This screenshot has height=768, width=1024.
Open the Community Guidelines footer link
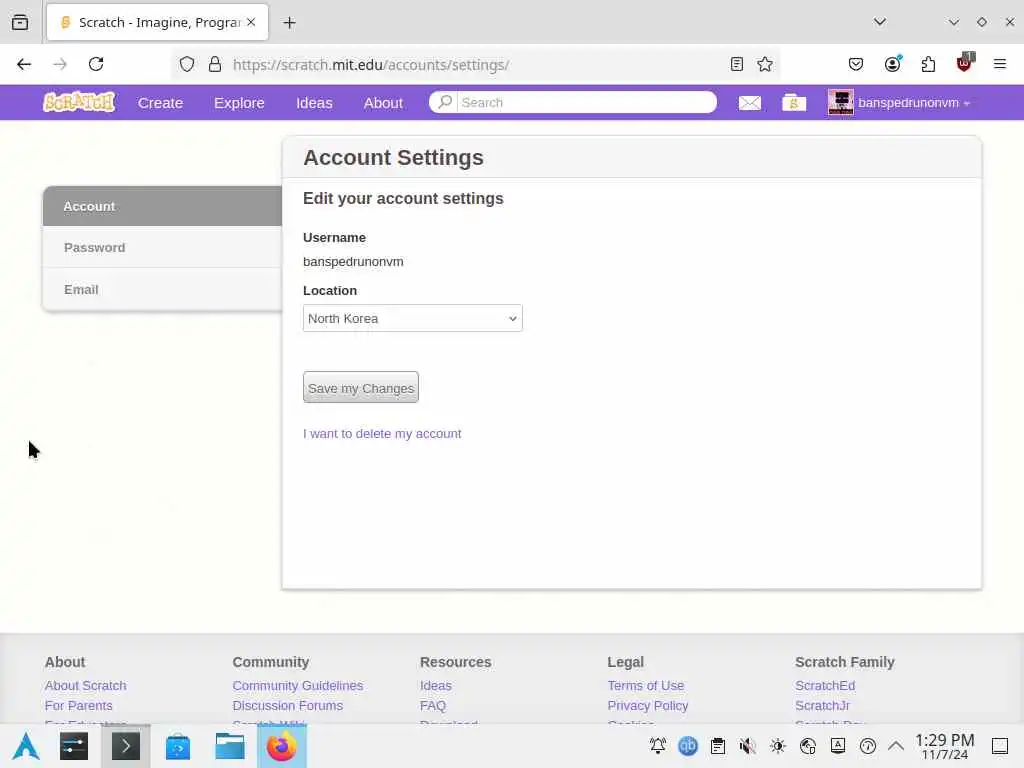(298, 686)
